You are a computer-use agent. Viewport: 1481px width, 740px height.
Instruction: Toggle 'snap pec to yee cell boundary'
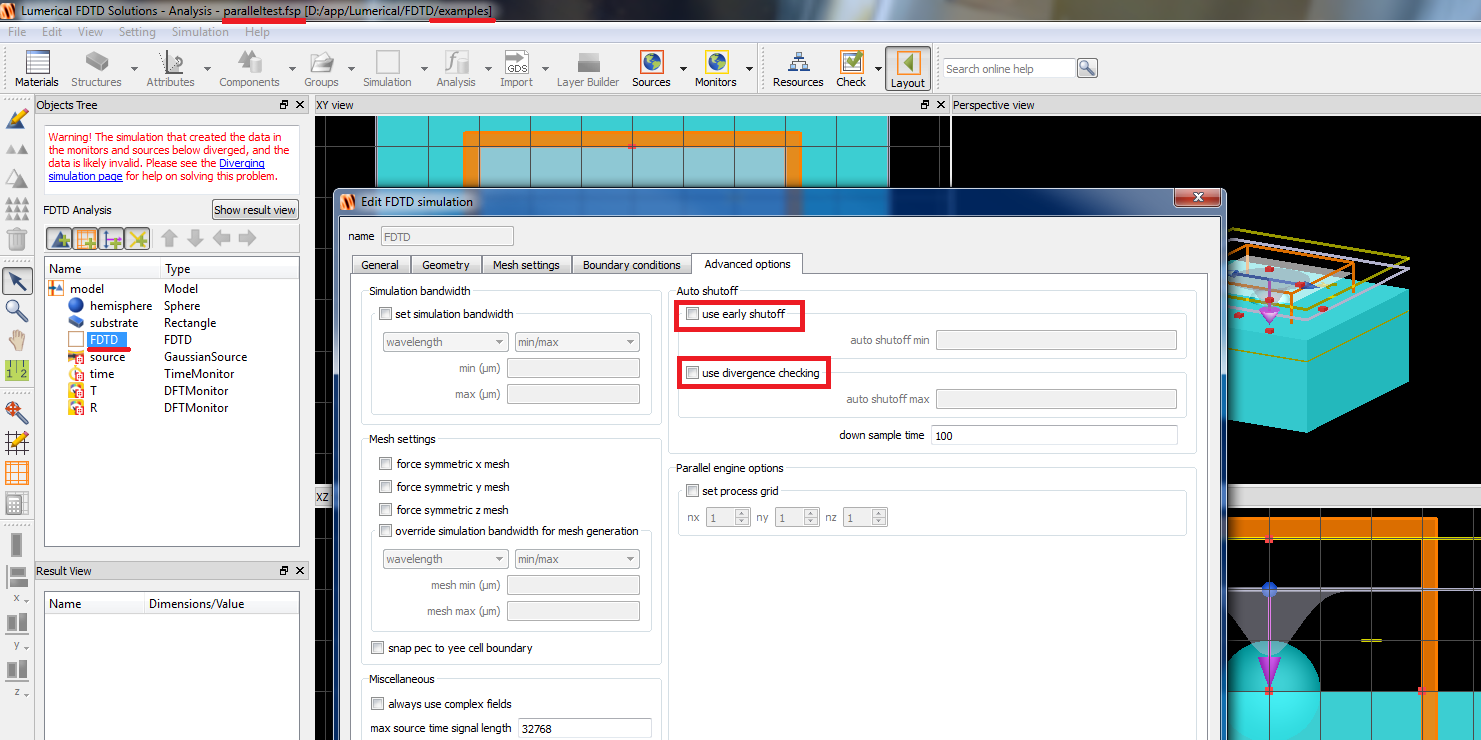click(377, 648)
